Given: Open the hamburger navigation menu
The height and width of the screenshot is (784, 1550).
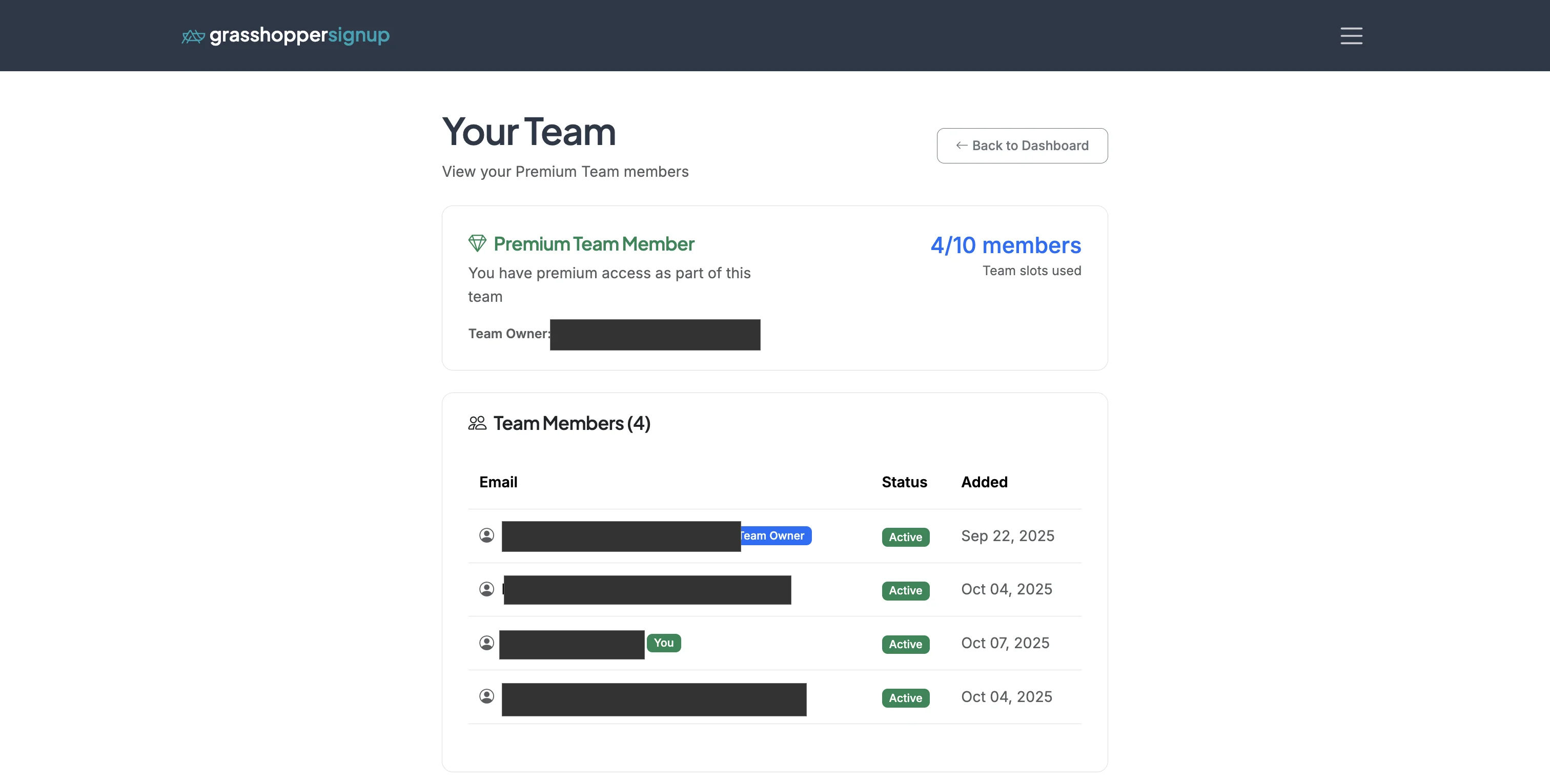Looking at the screenshot, I should pyautogui.click(x=1351, y=35).
